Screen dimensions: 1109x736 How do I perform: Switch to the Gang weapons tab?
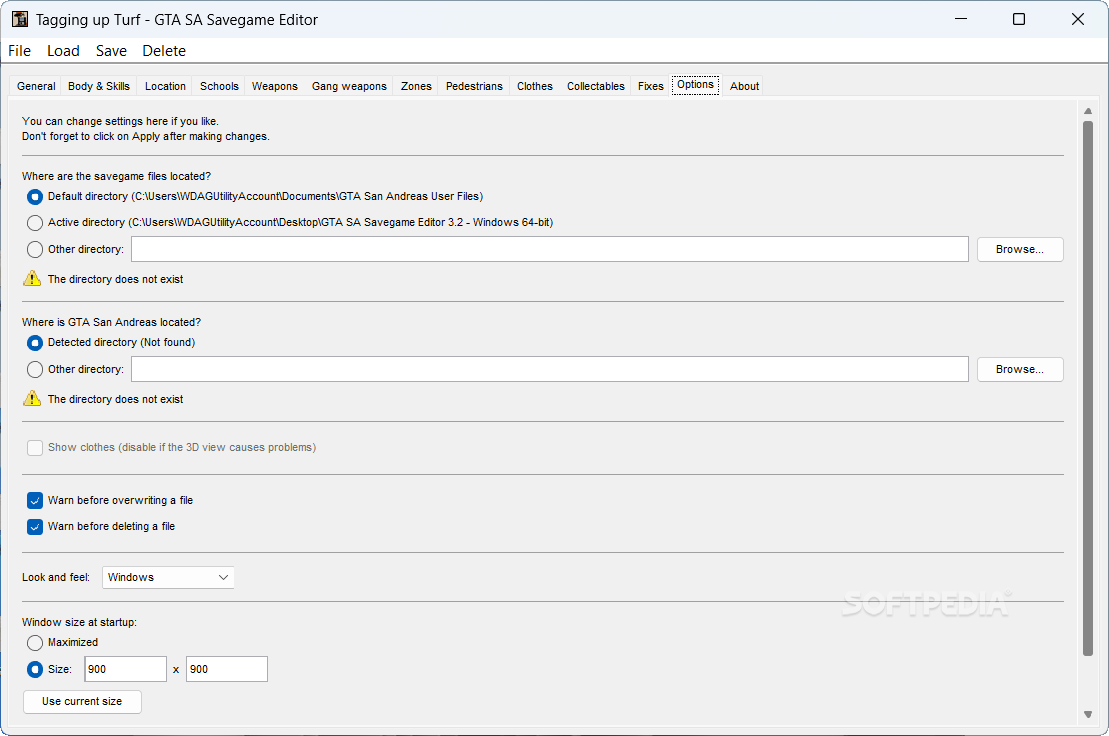click(x=349, y=86)
